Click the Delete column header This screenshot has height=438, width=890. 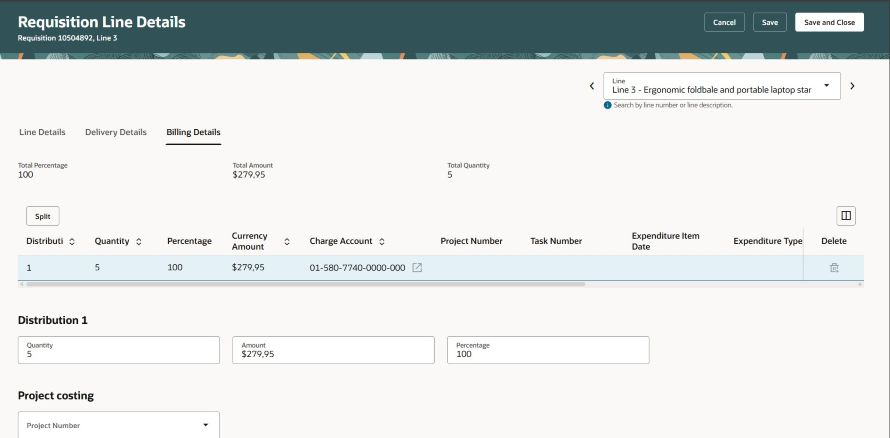coord(834,241)
